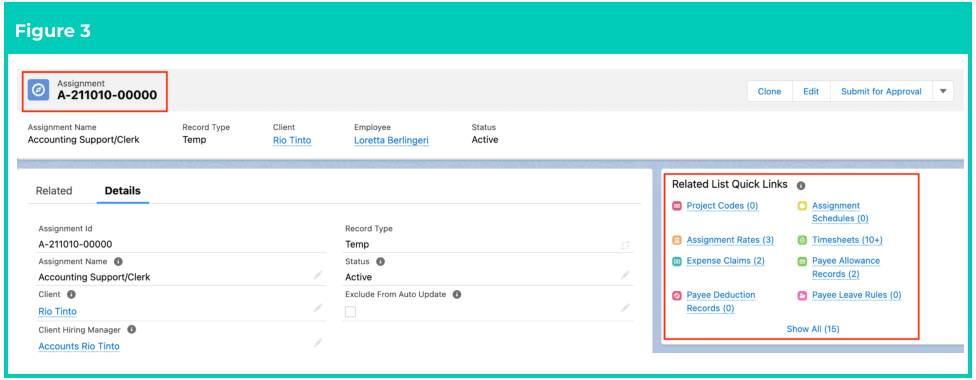Click info icon next to Client Hiring Manager

click(132, 329)
